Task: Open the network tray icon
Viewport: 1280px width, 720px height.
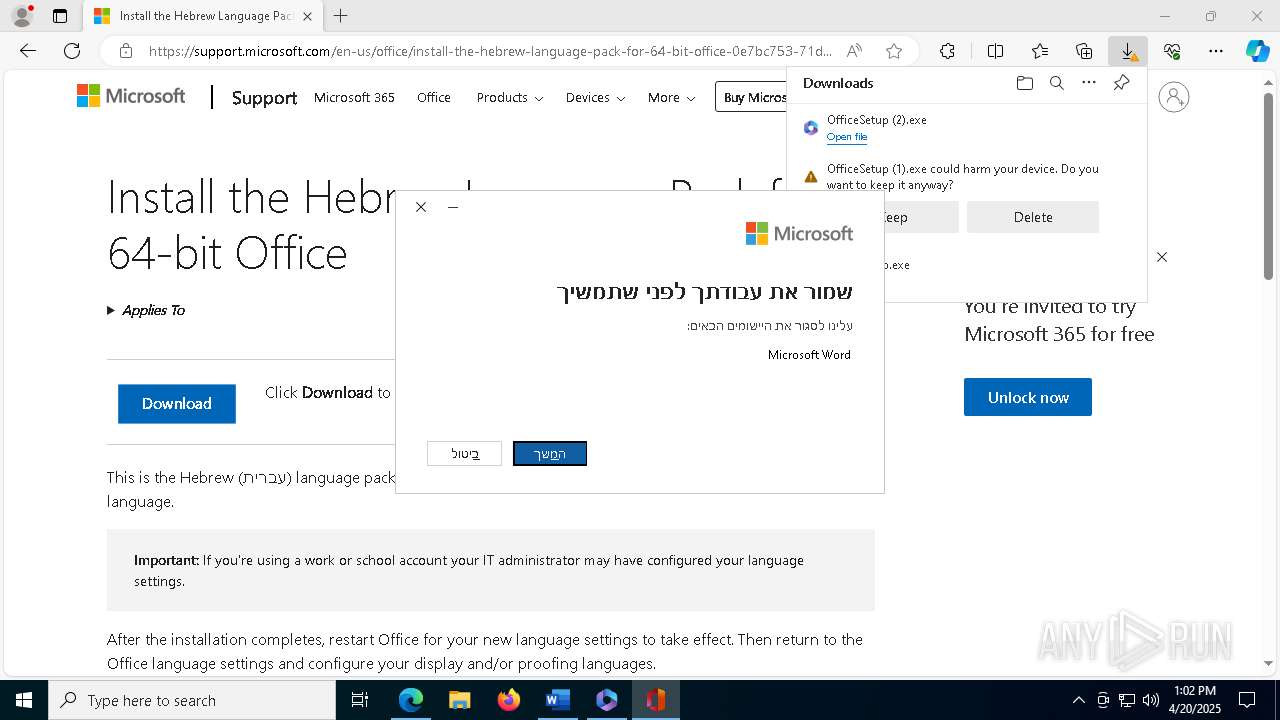Action: [x=1127, y=700]
